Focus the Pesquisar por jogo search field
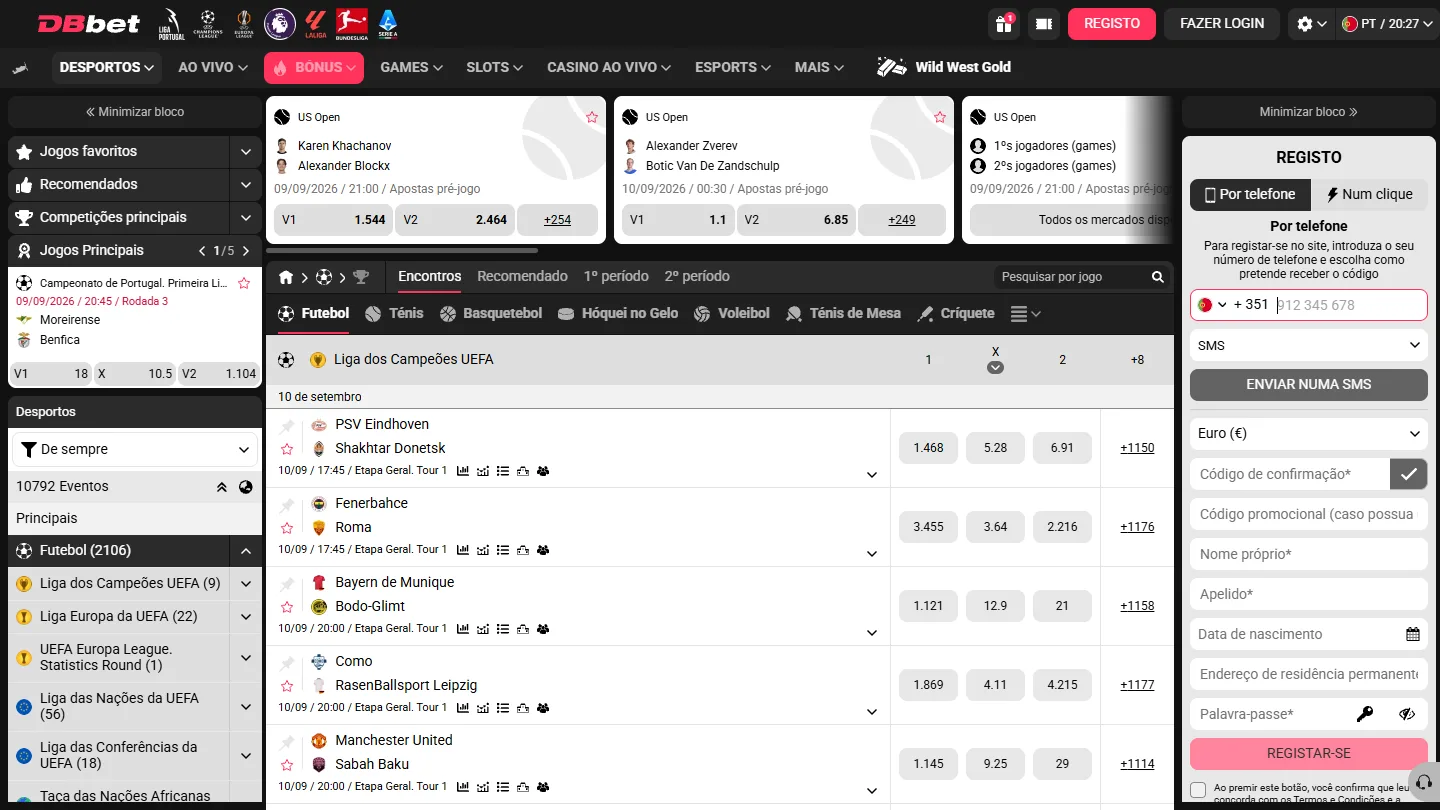 coord(1073,277)
